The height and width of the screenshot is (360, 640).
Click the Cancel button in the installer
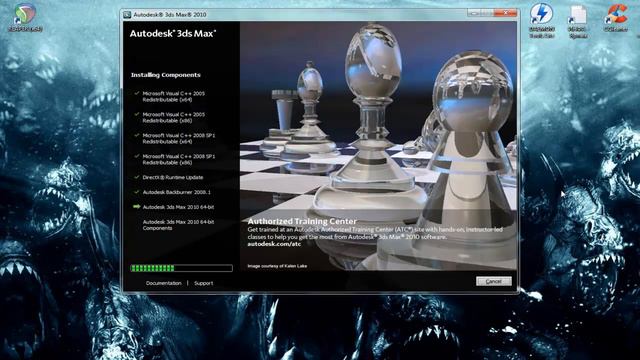pyautogui.click(x=493, y=281)
